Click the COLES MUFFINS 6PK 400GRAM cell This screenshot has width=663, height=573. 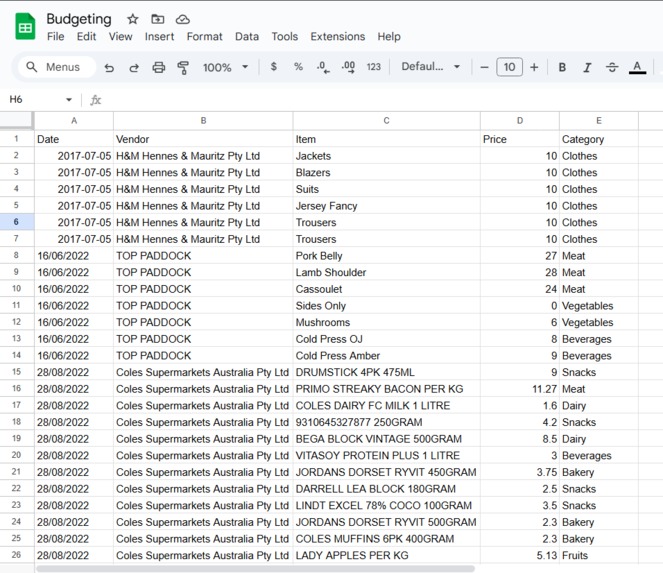386,538
